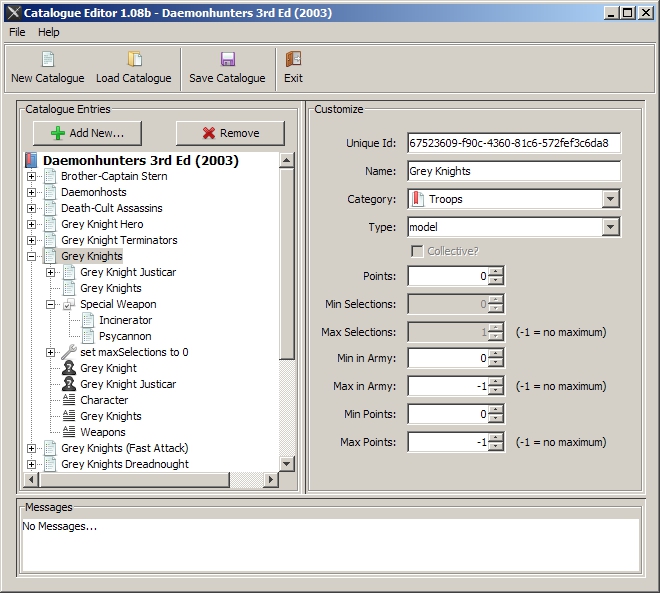Click the document icon beside Death-Cult Assassins

coord(50,208)
